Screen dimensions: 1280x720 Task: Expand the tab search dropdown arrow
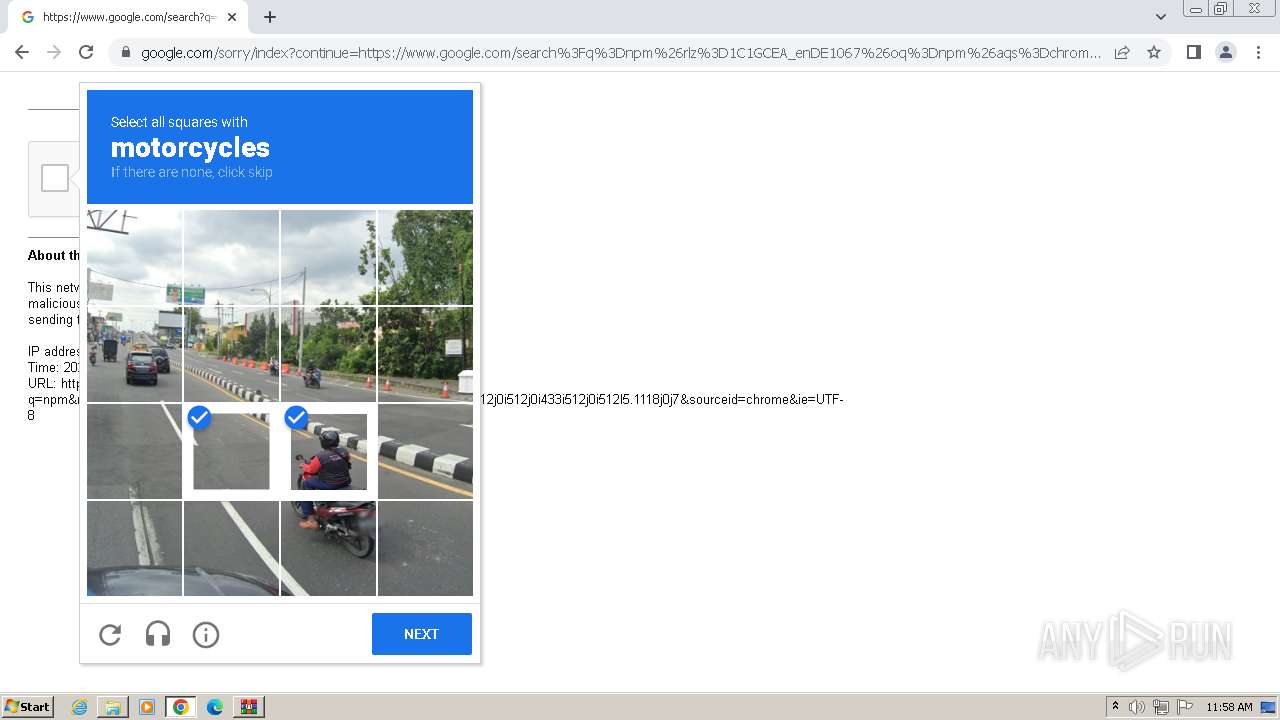[1161, 17]
